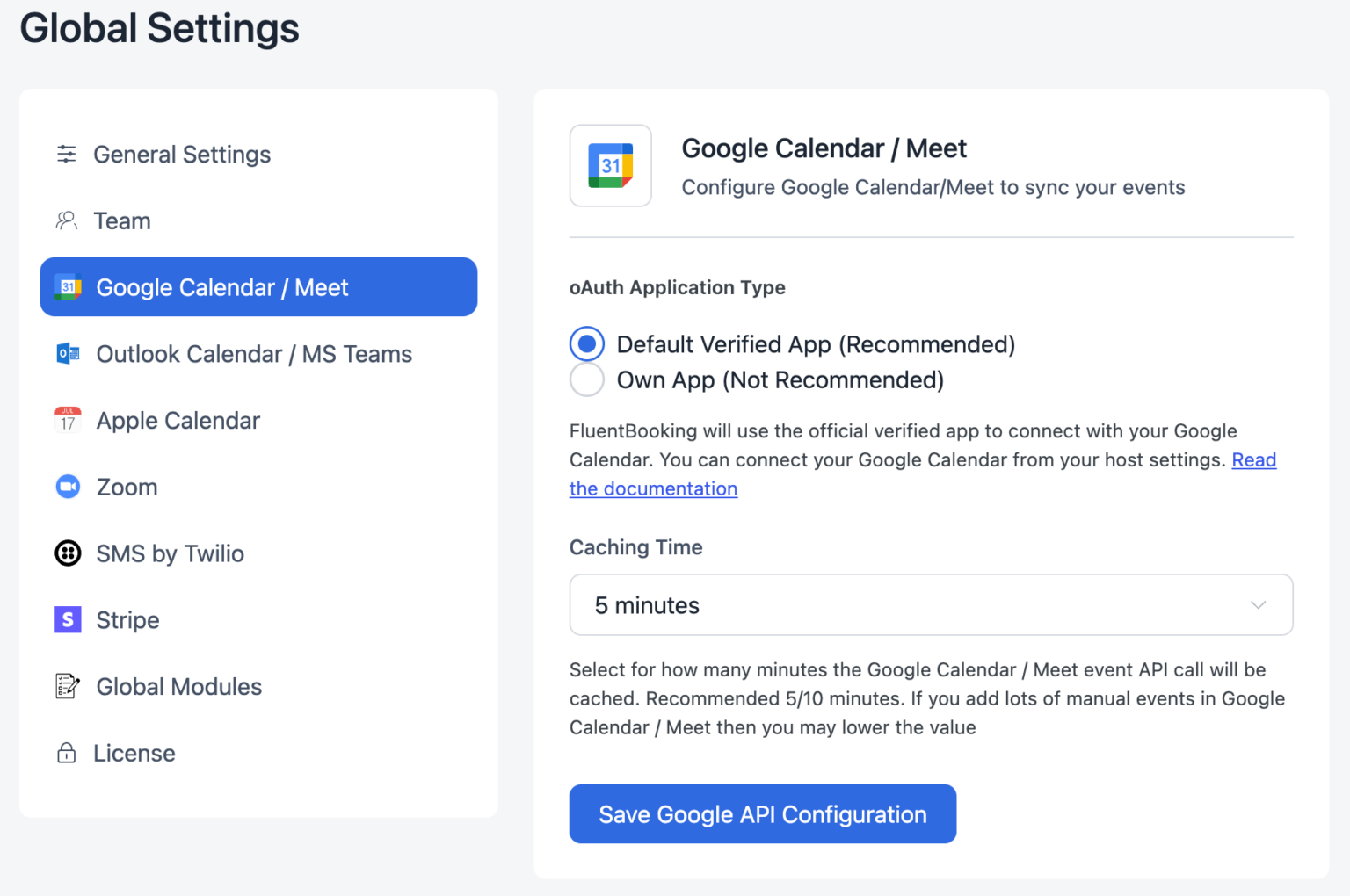Click the Outlook Calendar icon
1350x896 pixels.
67,354
